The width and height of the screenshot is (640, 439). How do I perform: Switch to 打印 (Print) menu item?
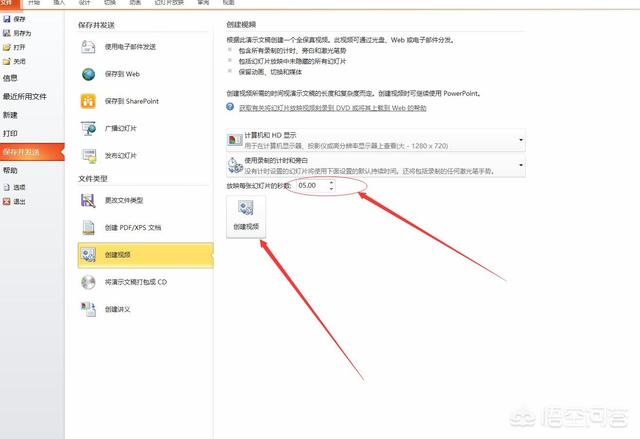point(11,132)
